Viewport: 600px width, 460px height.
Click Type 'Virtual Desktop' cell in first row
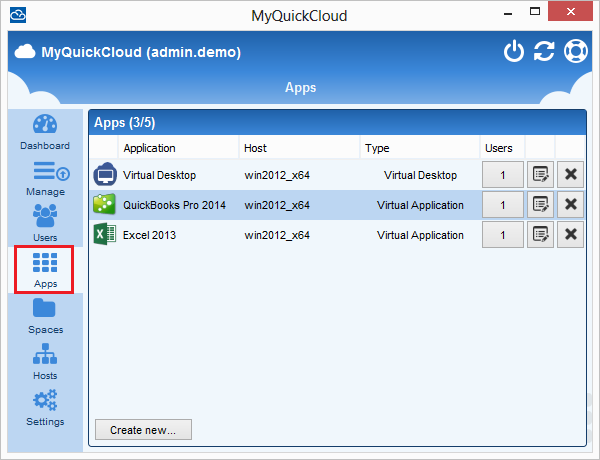[x=420, y=175]
